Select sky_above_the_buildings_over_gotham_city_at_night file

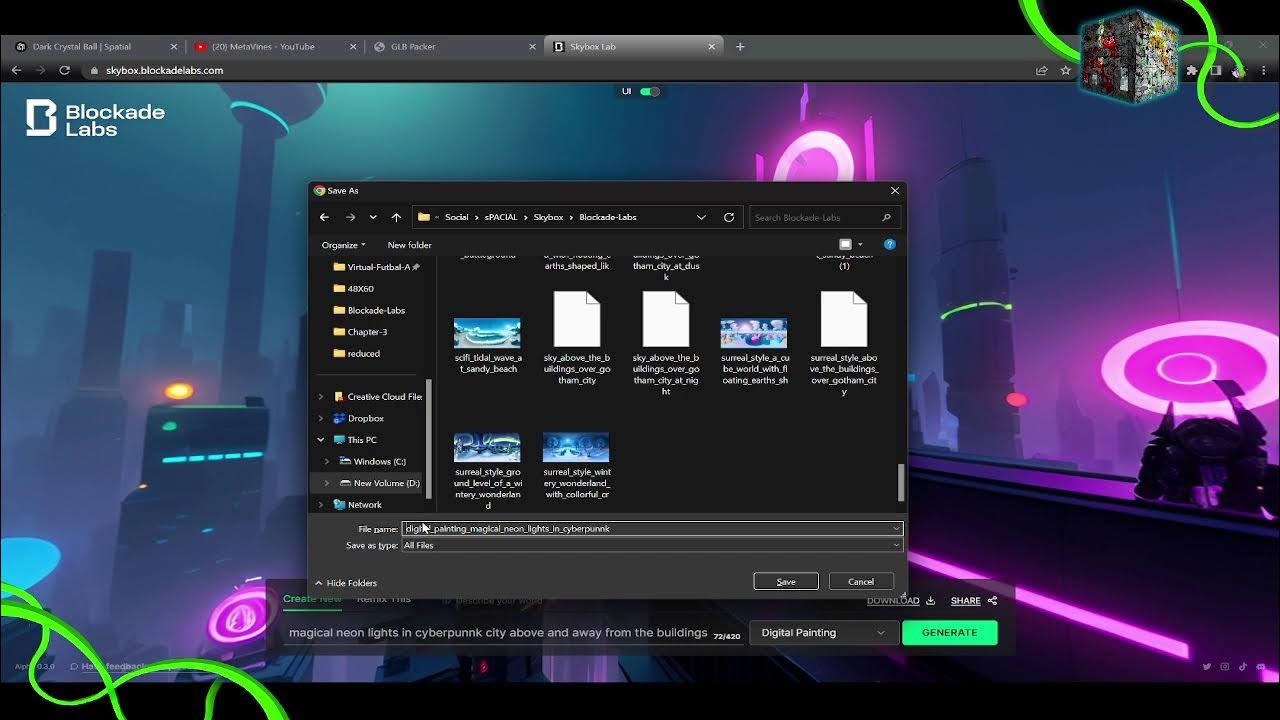(x=666, y=343)
